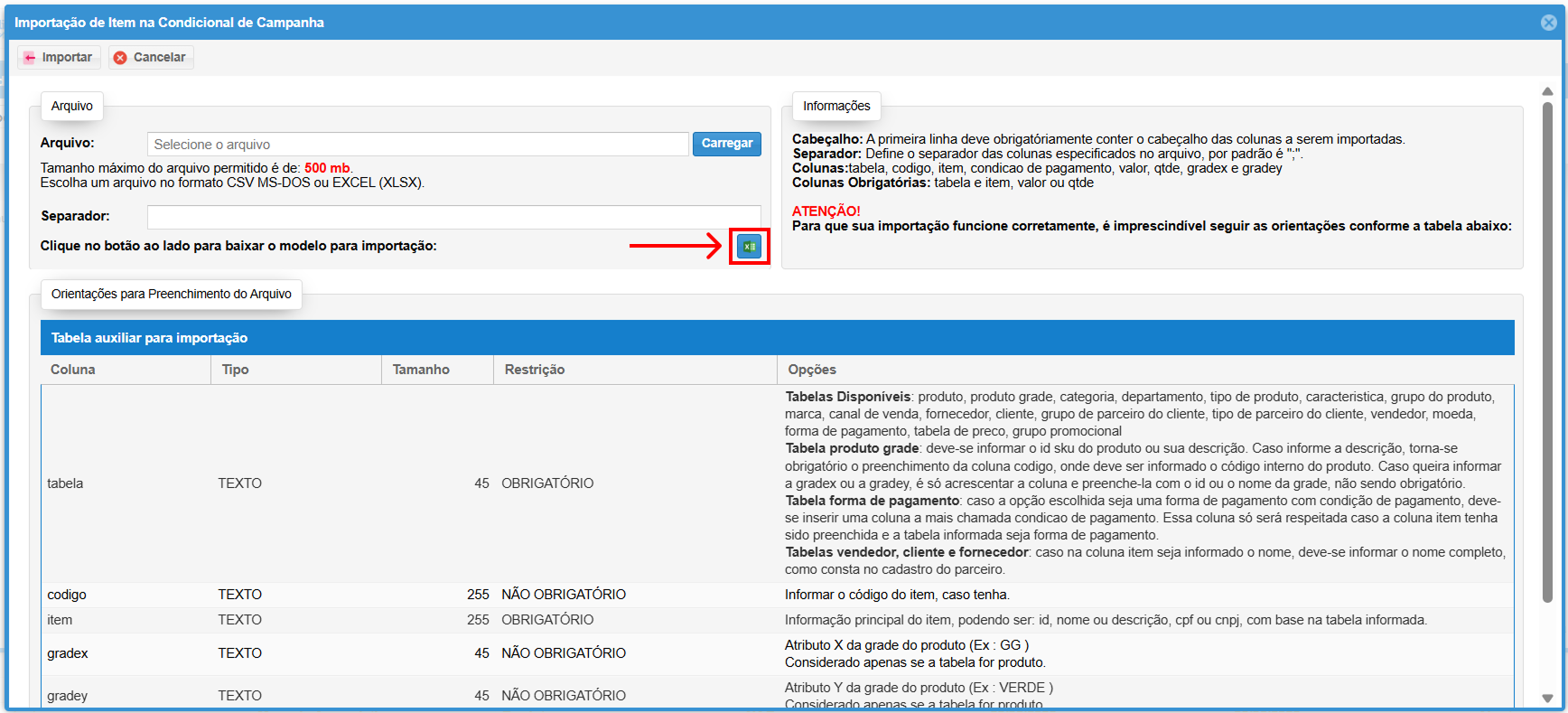Click the Tipo column header

[x=236, y=370]
